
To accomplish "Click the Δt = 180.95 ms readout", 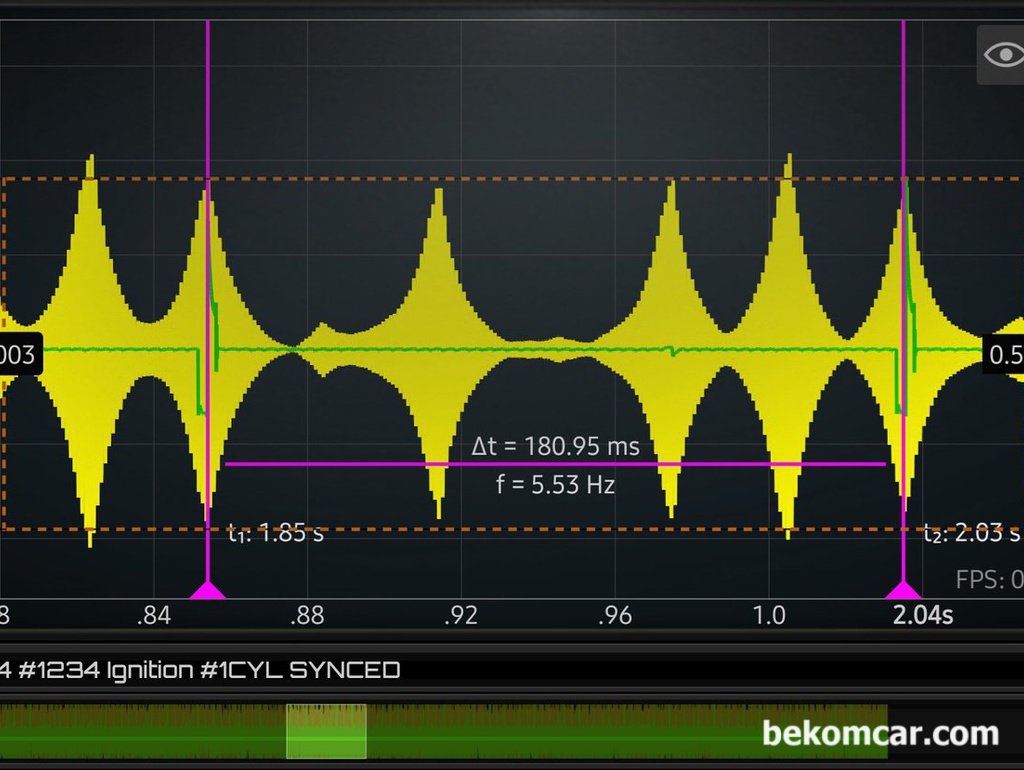I will (556, 446).
